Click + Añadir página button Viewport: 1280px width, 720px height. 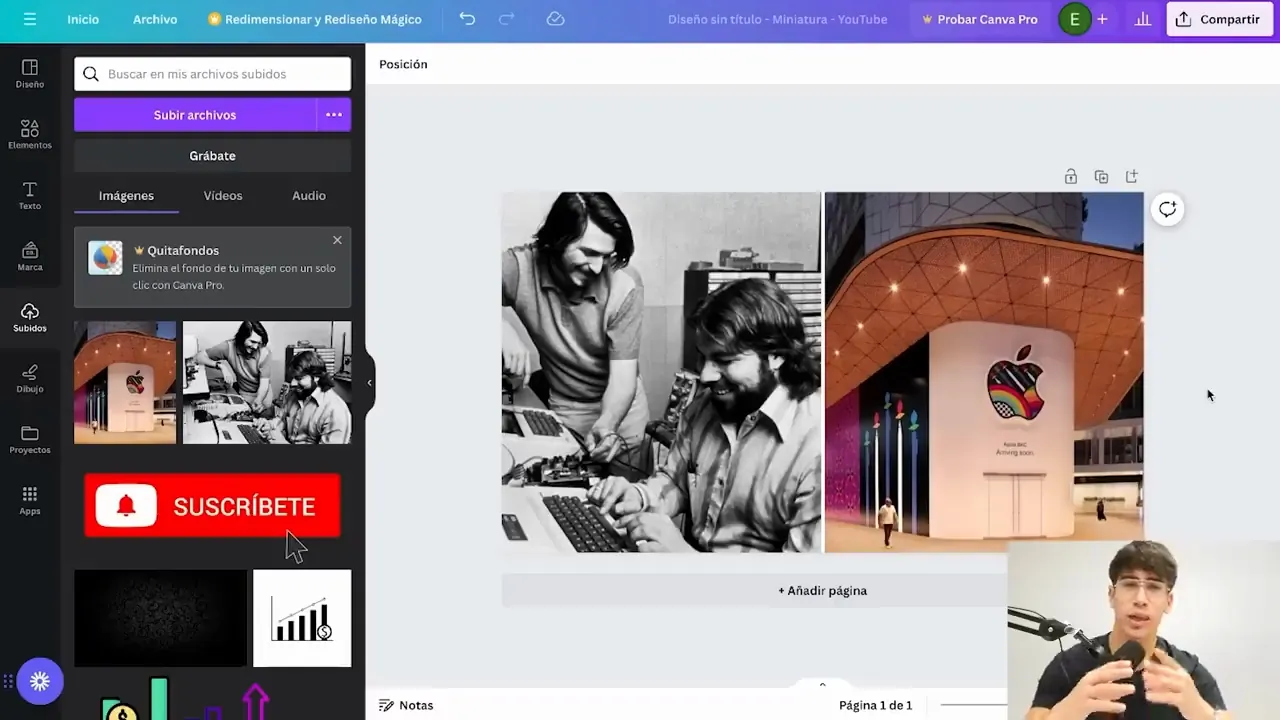coord(822,591)
